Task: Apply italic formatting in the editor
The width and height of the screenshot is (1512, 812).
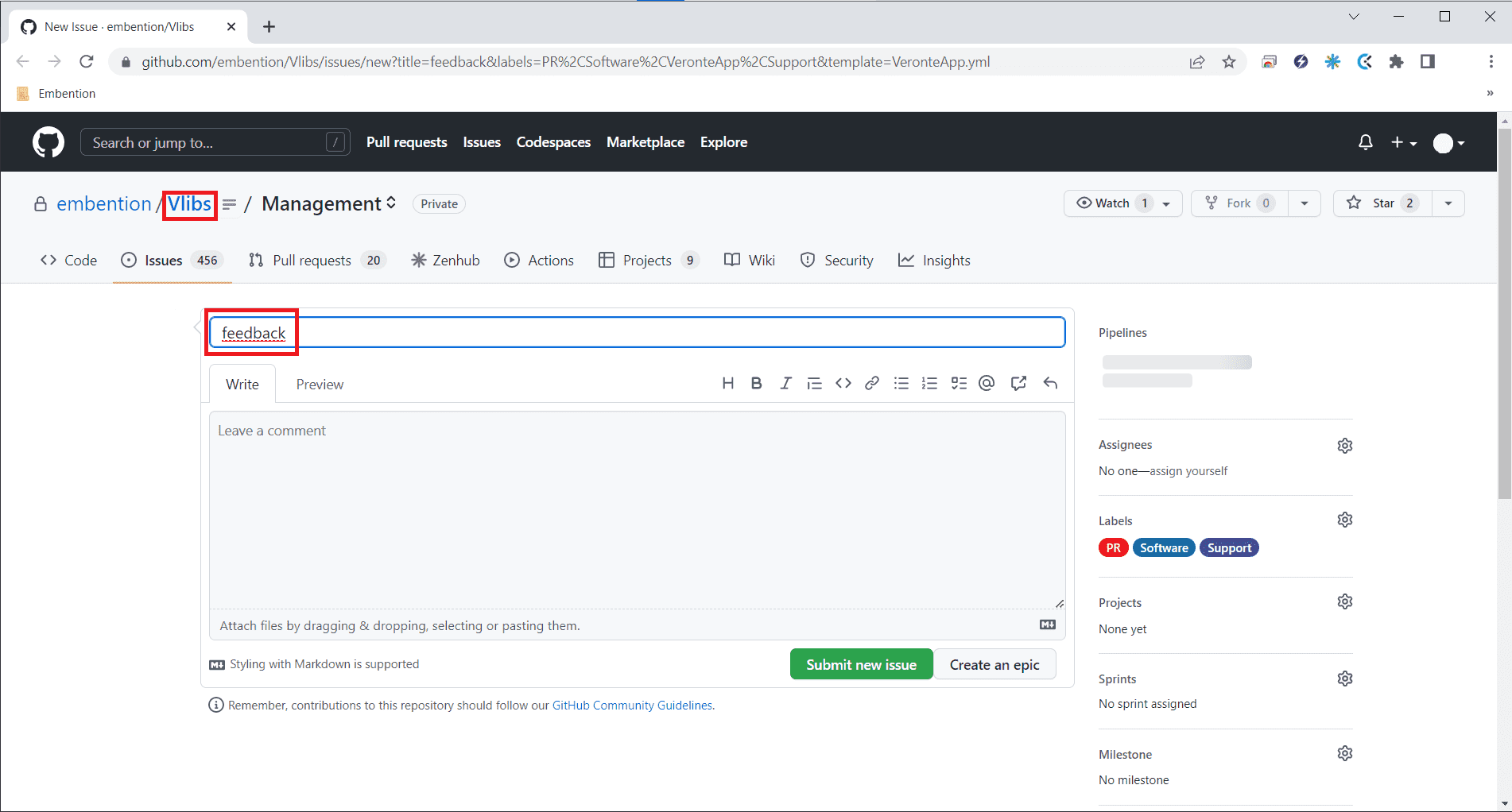Action: click(785, 384)
